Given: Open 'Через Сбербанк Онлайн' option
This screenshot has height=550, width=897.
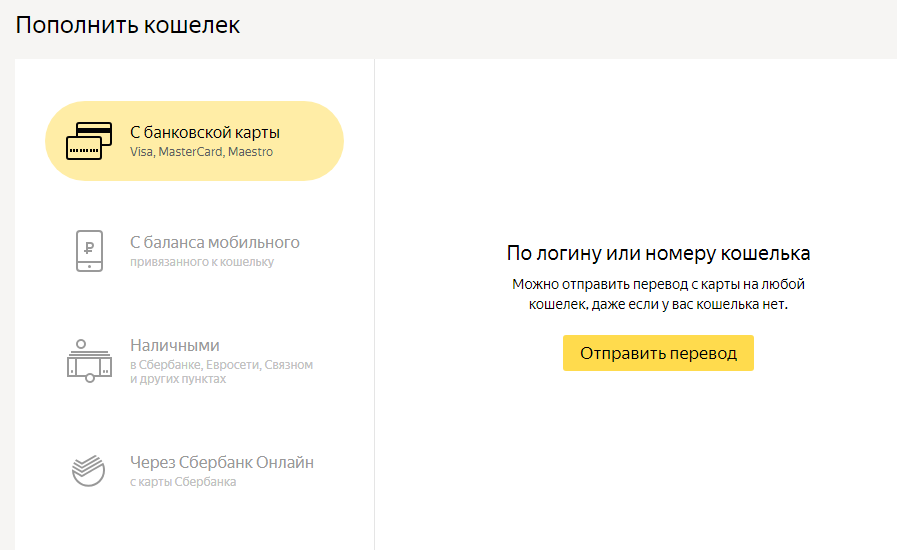Looking at the screenshot, I should 195,471.
